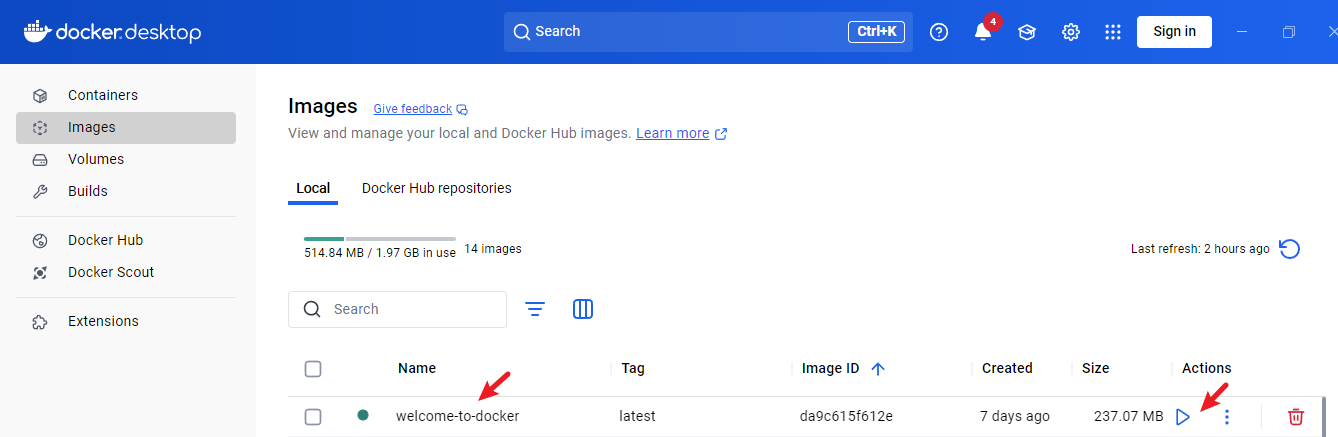Click the disk usage progress bar

tap(380, 239)
